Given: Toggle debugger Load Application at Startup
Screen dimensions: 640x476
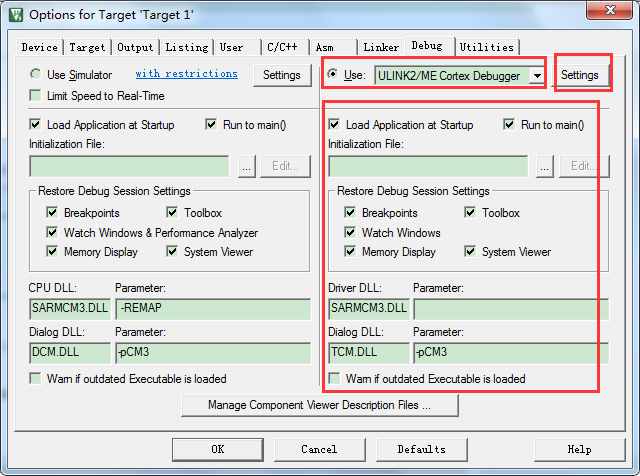Looking at the screenshot, I should point(334,124).
